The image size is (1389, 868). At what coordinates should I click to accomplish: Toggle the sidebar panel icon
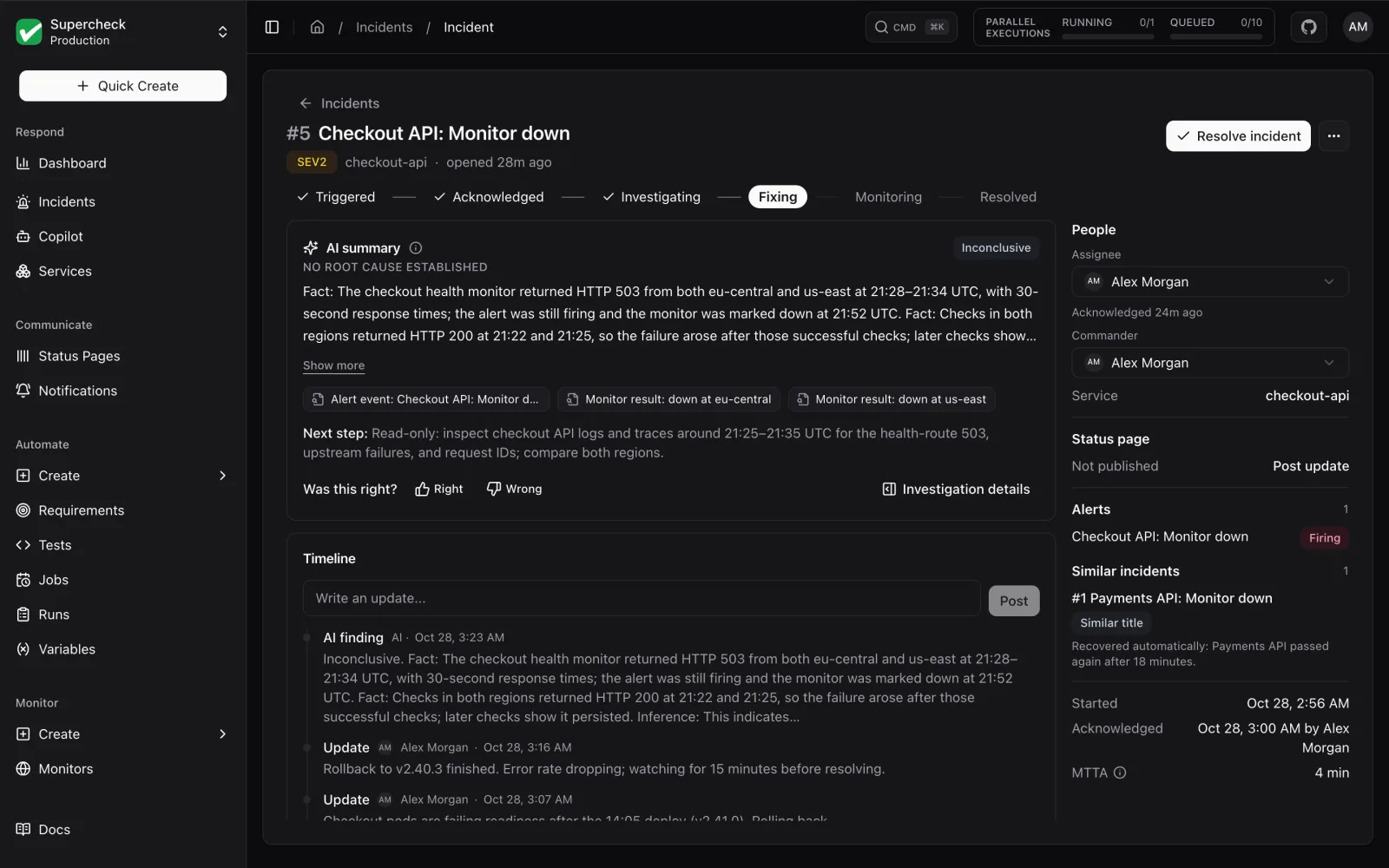click(272, 27)
